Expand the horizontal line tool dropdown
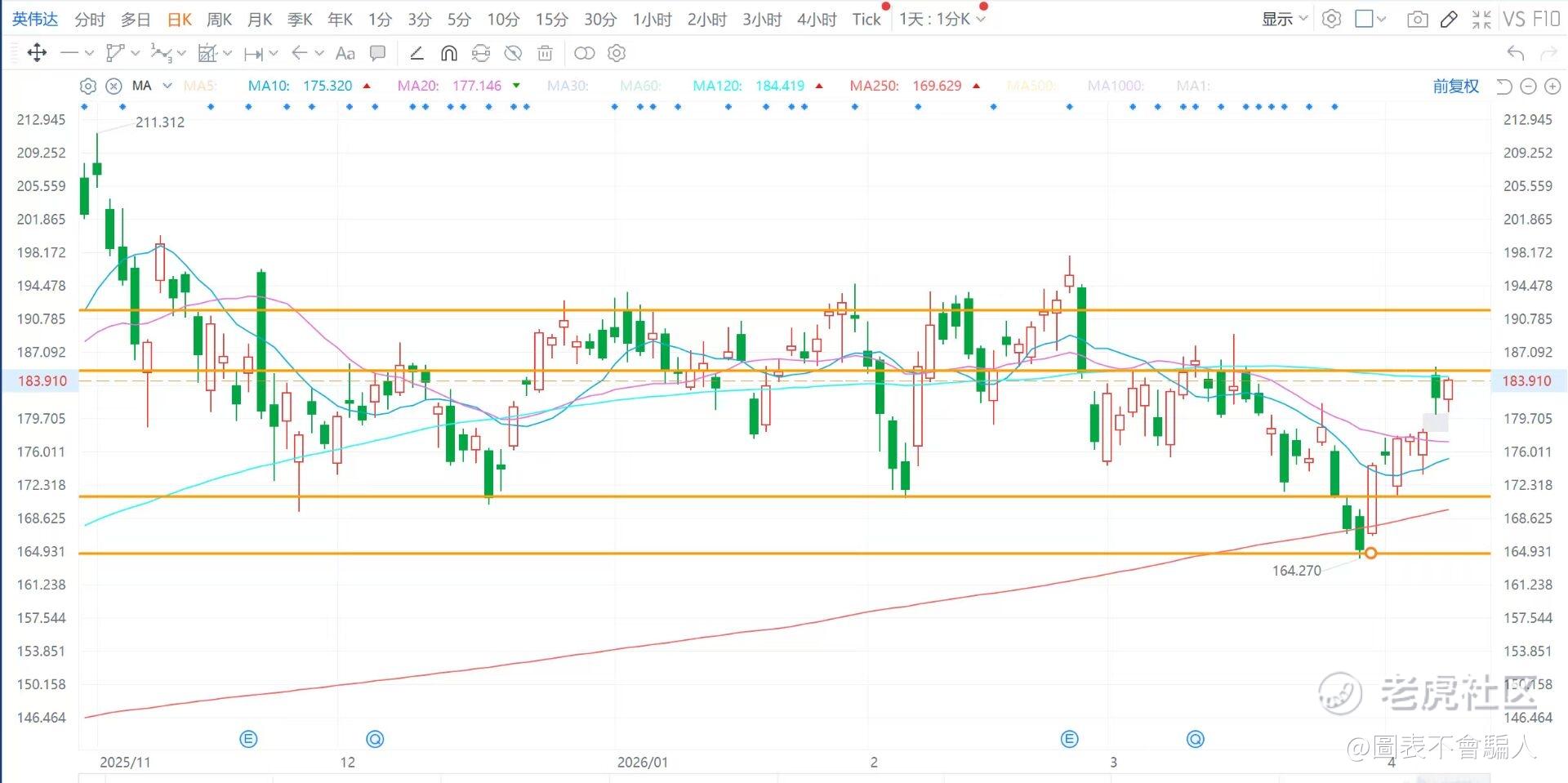 (x=89, y=53)
